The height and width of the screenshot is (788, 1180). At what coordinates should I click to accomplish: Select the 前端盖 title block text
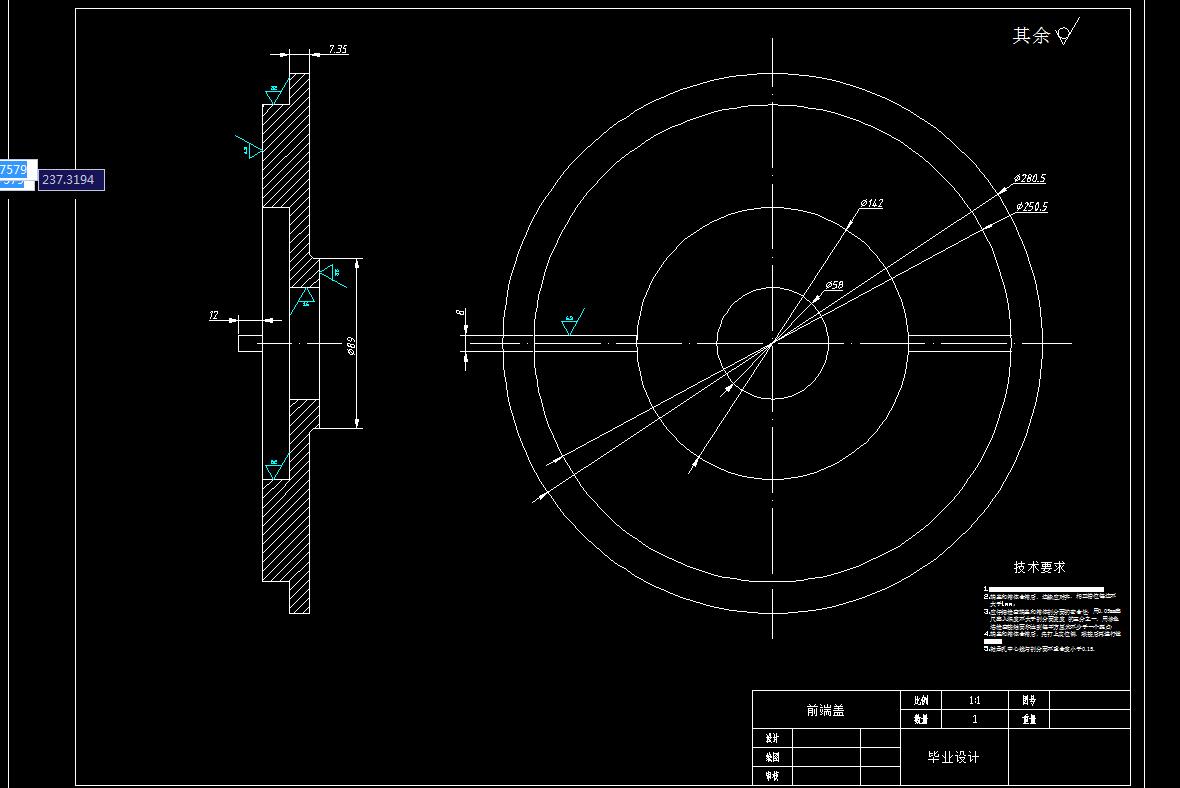tap(826, 710)
